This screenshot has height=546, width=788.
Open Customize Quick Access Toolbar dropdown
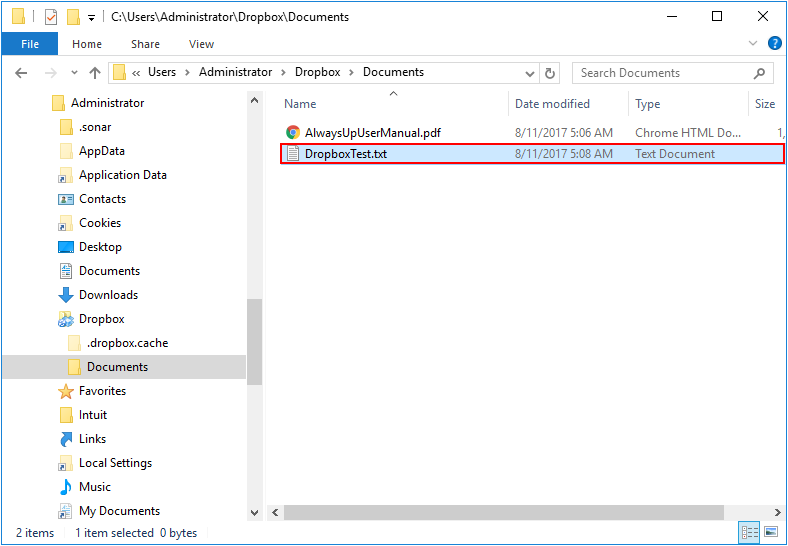[91, 18]
